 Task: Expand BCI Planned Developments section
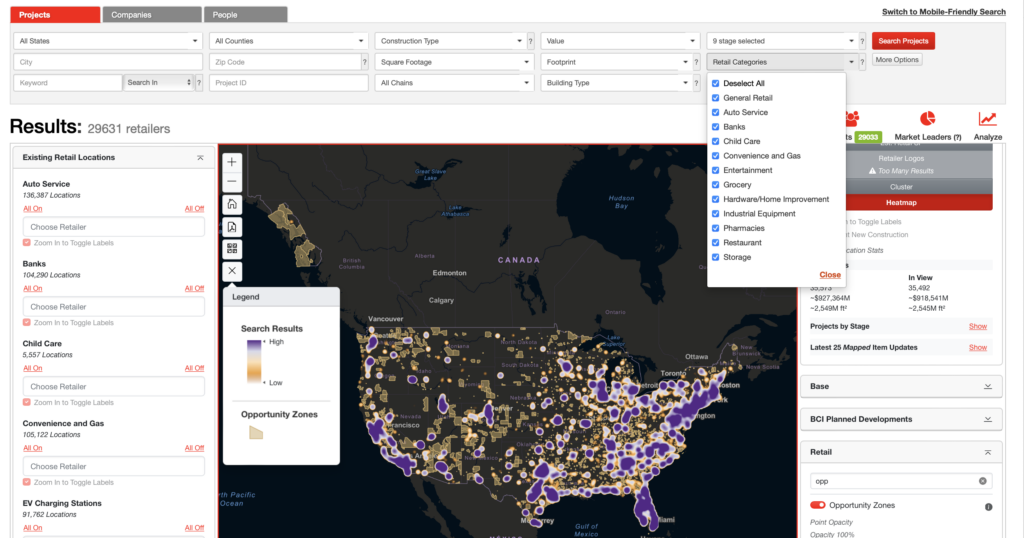tap(987, 419)
